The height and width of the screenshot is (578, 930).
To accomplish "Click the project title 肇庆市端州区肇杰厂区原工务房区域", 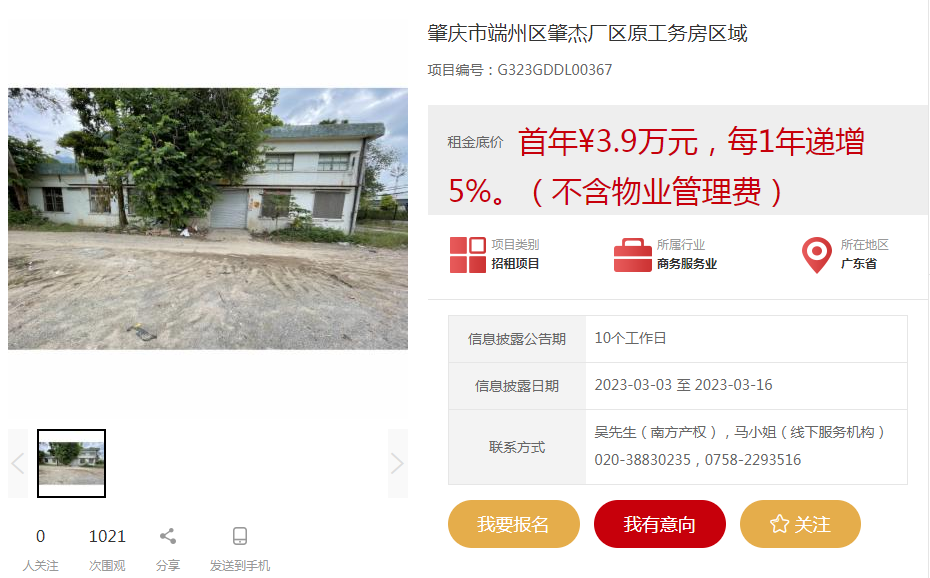I will (587, 33).
